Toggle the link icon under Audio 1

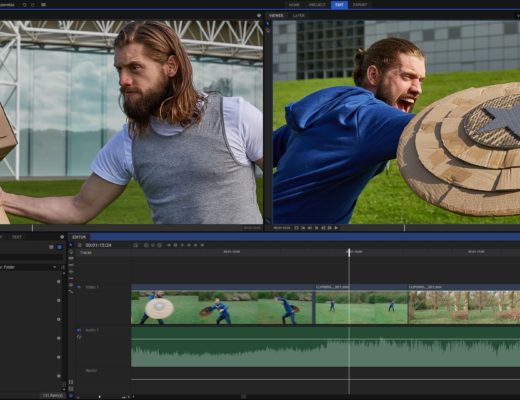(79, 337)
